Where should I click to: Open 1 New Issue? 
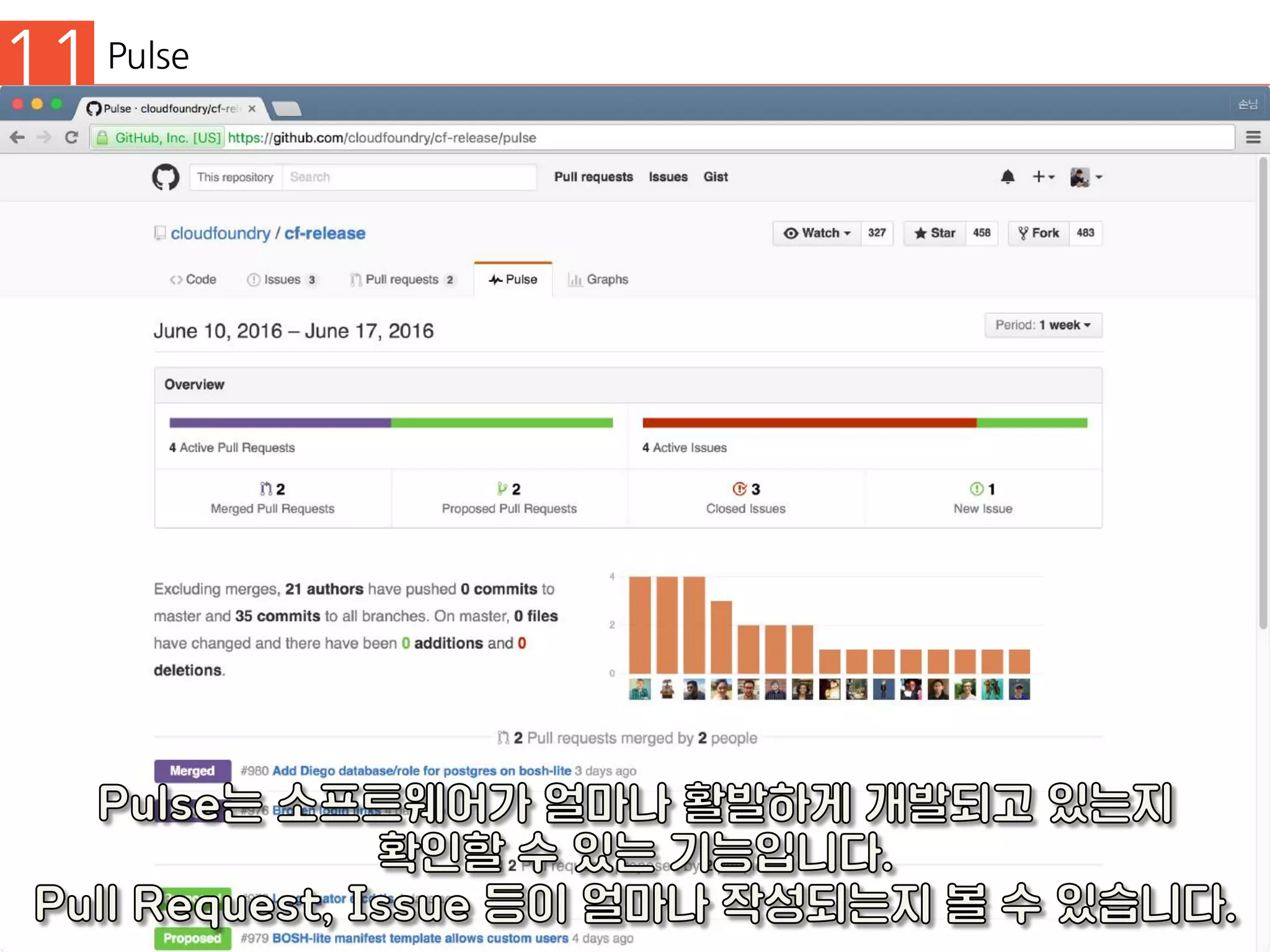(983, 498)
